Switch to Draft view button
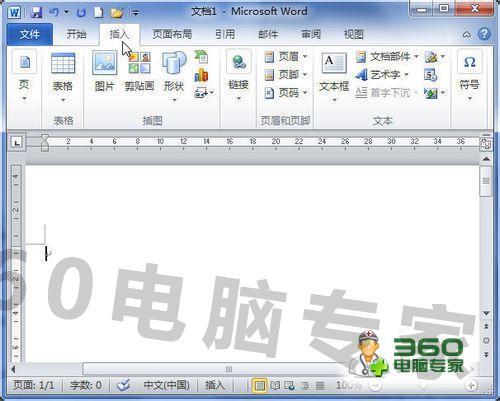This screenshot has height=401, width=500. pos(320,386)
